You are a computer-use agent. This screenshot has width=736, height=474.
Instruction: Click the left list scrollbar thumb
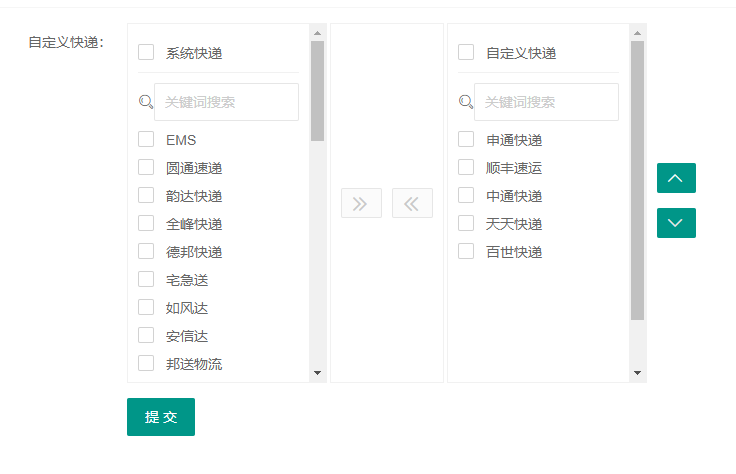pos(318,90)
